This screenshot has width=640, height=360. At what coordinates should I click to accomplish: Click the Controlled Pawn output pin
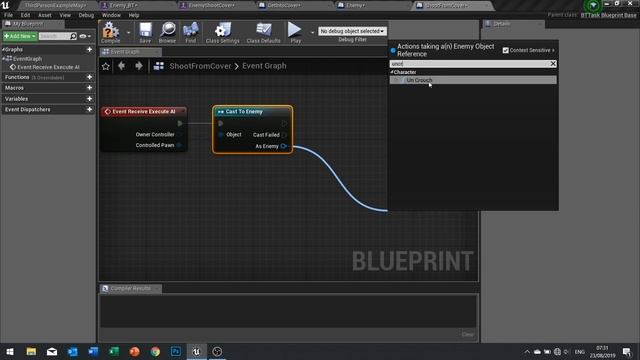(180, 145)
